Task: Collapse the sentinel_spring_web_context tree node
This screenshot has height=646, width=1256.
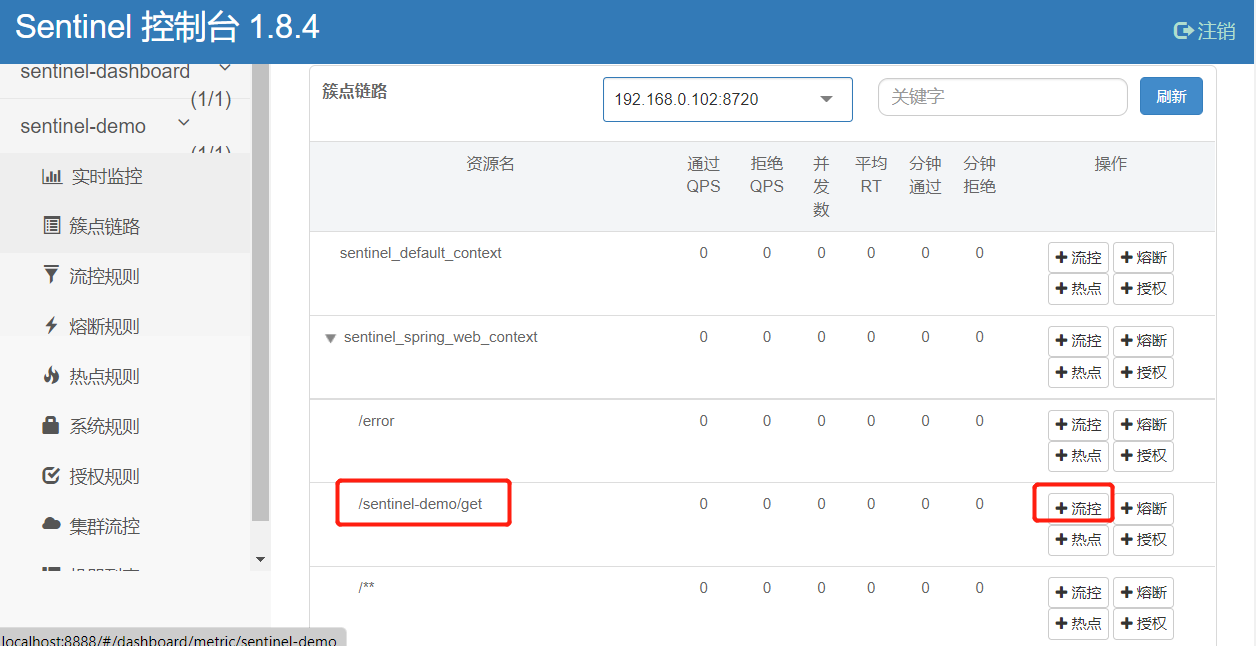Action: pyautogui.click(x=331, y=339)
